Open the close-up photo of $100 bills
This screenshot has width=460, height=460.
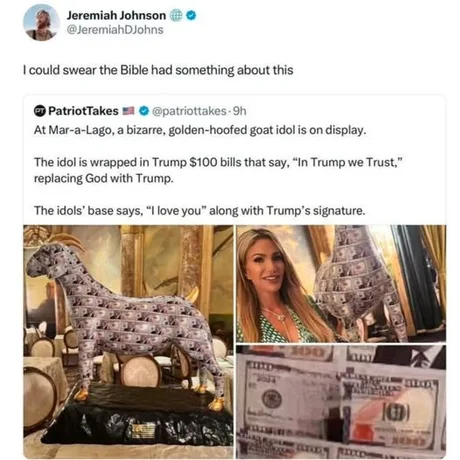click(341, 402)
